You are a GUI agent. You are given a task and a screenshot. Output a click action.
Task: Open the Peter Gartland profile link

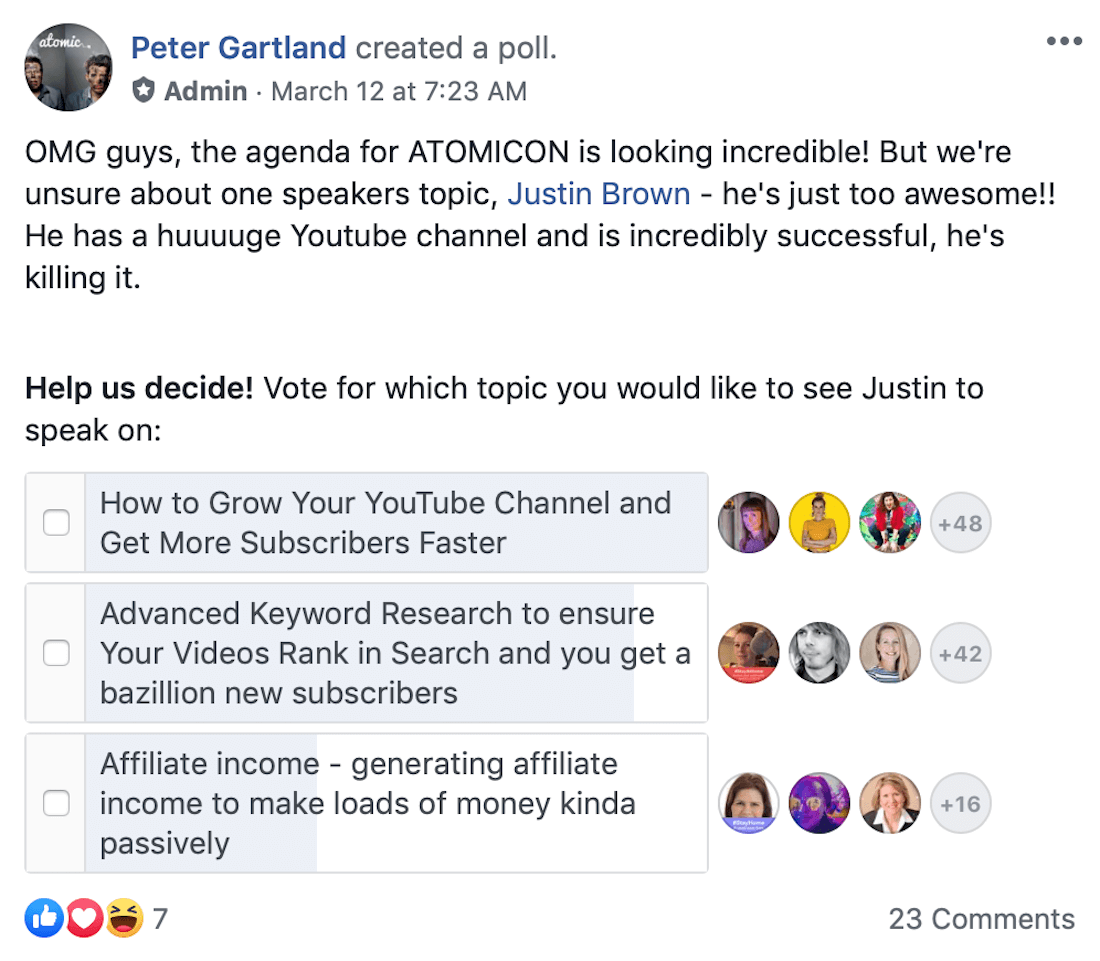(x=239, y=48)
